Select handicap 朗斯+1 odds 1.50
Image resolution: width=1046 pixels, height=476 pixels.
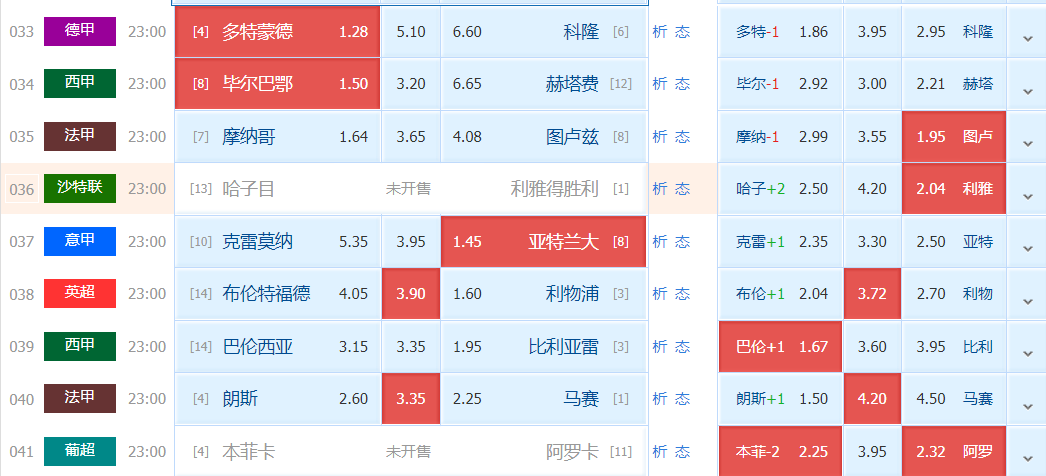tap(780, 399)
